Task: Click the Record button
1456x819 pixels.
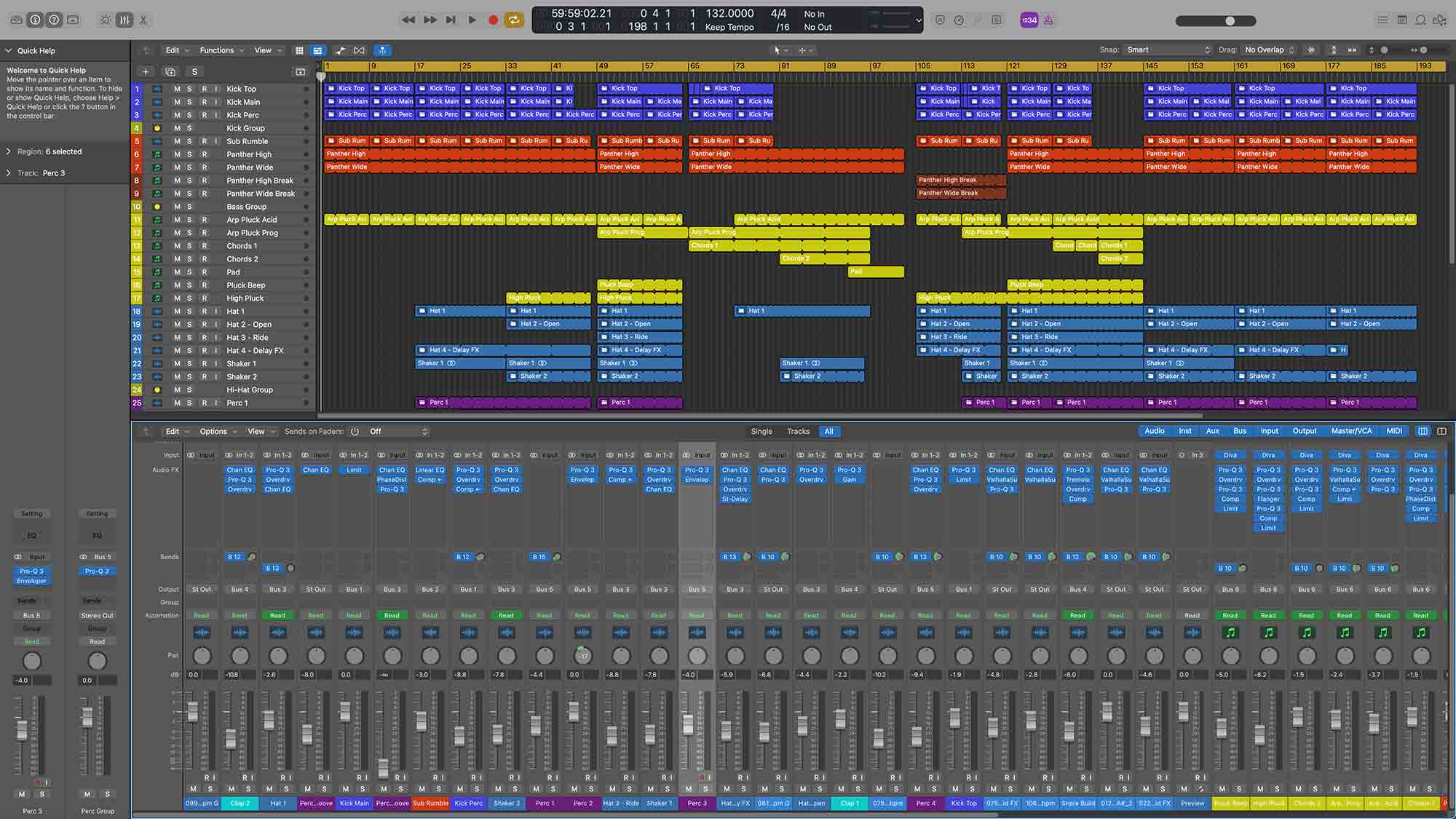Action: 493,20
